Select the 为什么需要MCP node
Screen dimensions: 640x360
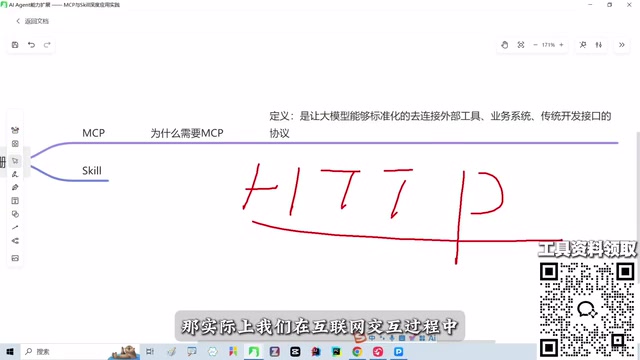pos(187,133)
